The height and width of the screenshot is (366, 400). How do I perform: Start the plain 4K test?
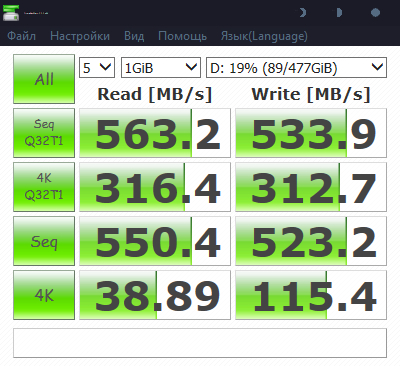tap(44, 295)
